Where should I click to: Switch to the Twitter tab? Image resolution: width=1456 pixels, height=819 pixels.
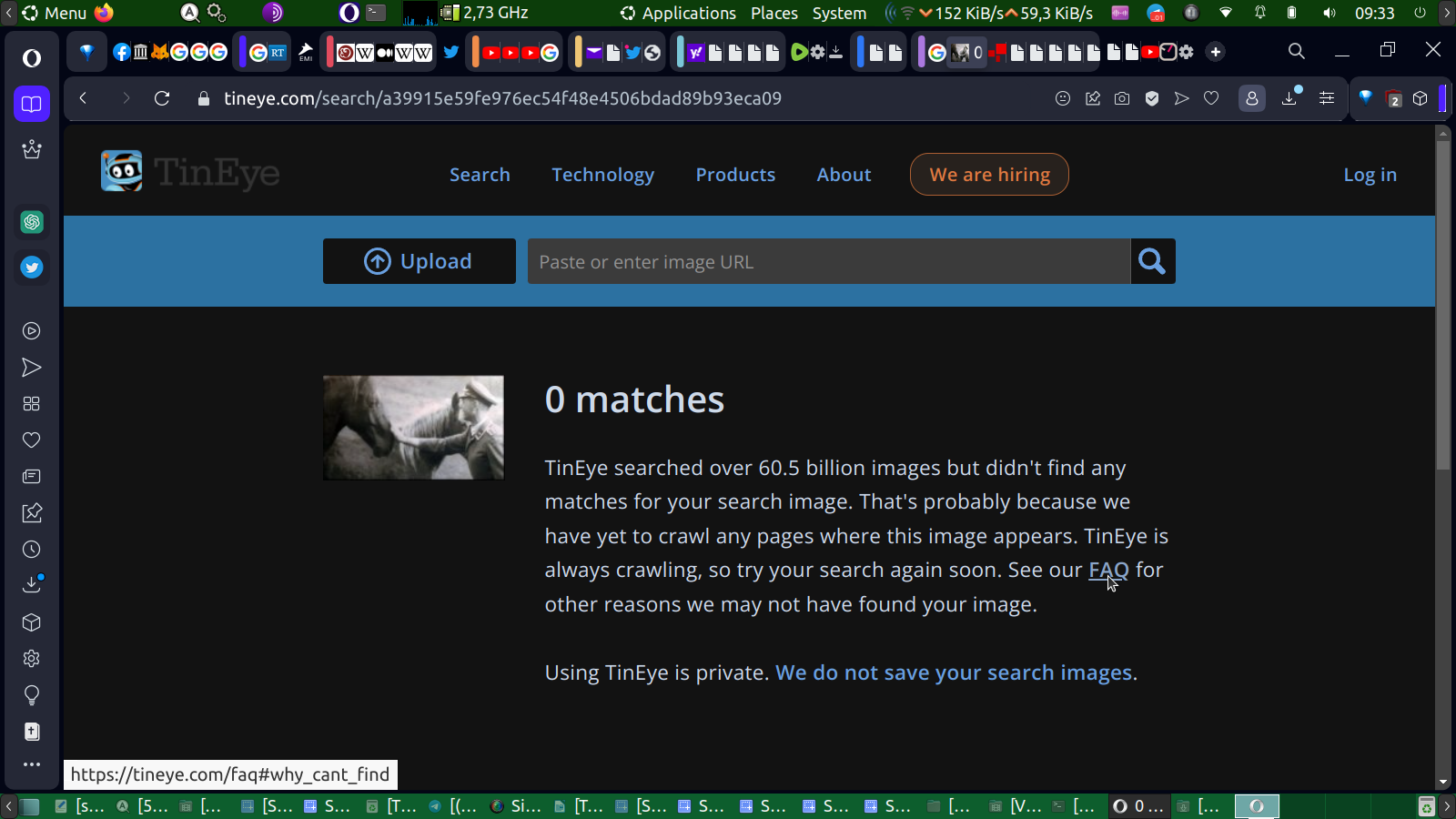(x=450, y=52)
